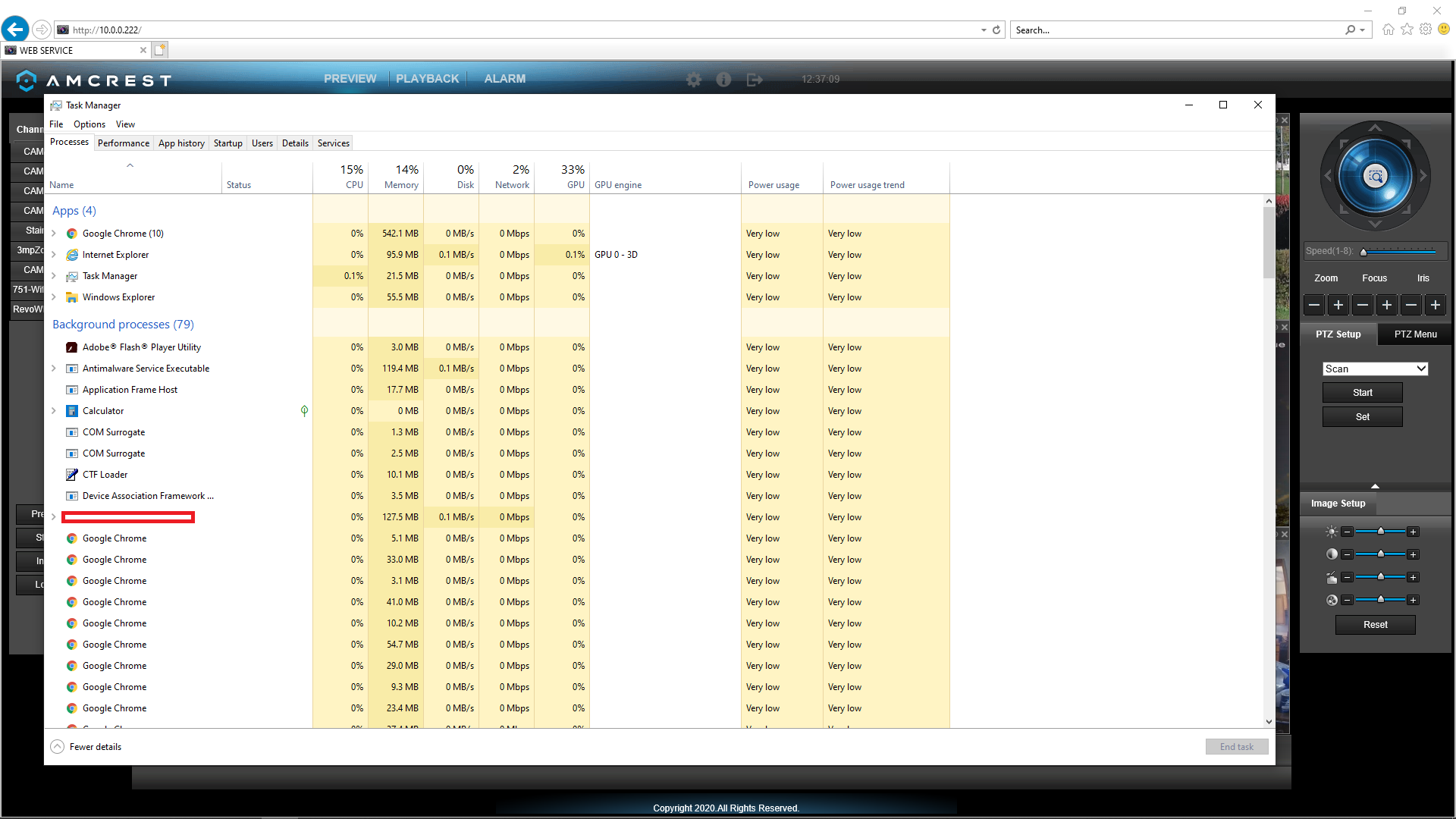Viewport: 1456px width, 819px height.
Task: Click the Amcrest settings gear icon
Action: click(x=694, y=80)
